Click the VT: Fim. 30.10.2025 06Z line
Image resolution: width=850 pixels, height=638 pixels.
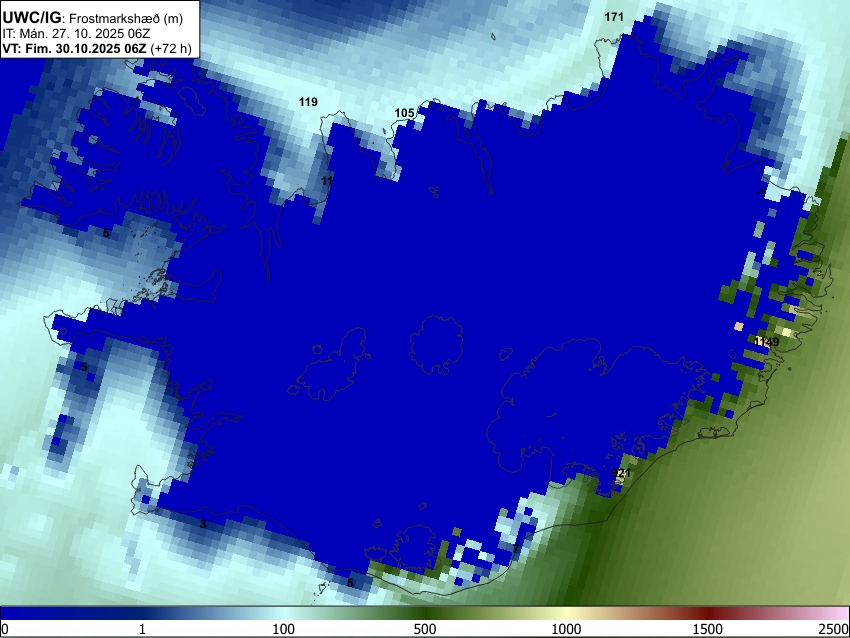point(74,48)
